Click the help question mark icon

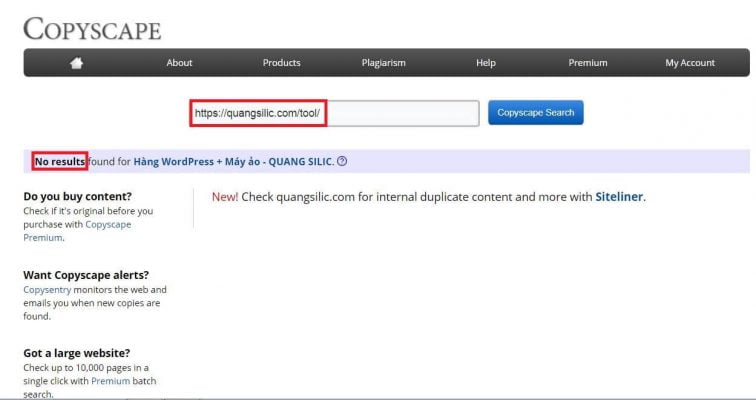(342, 161)
